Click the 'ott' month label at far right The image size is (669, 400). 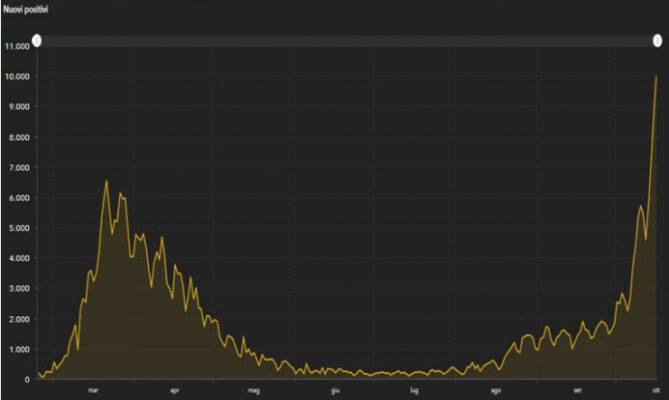[656, 391]
